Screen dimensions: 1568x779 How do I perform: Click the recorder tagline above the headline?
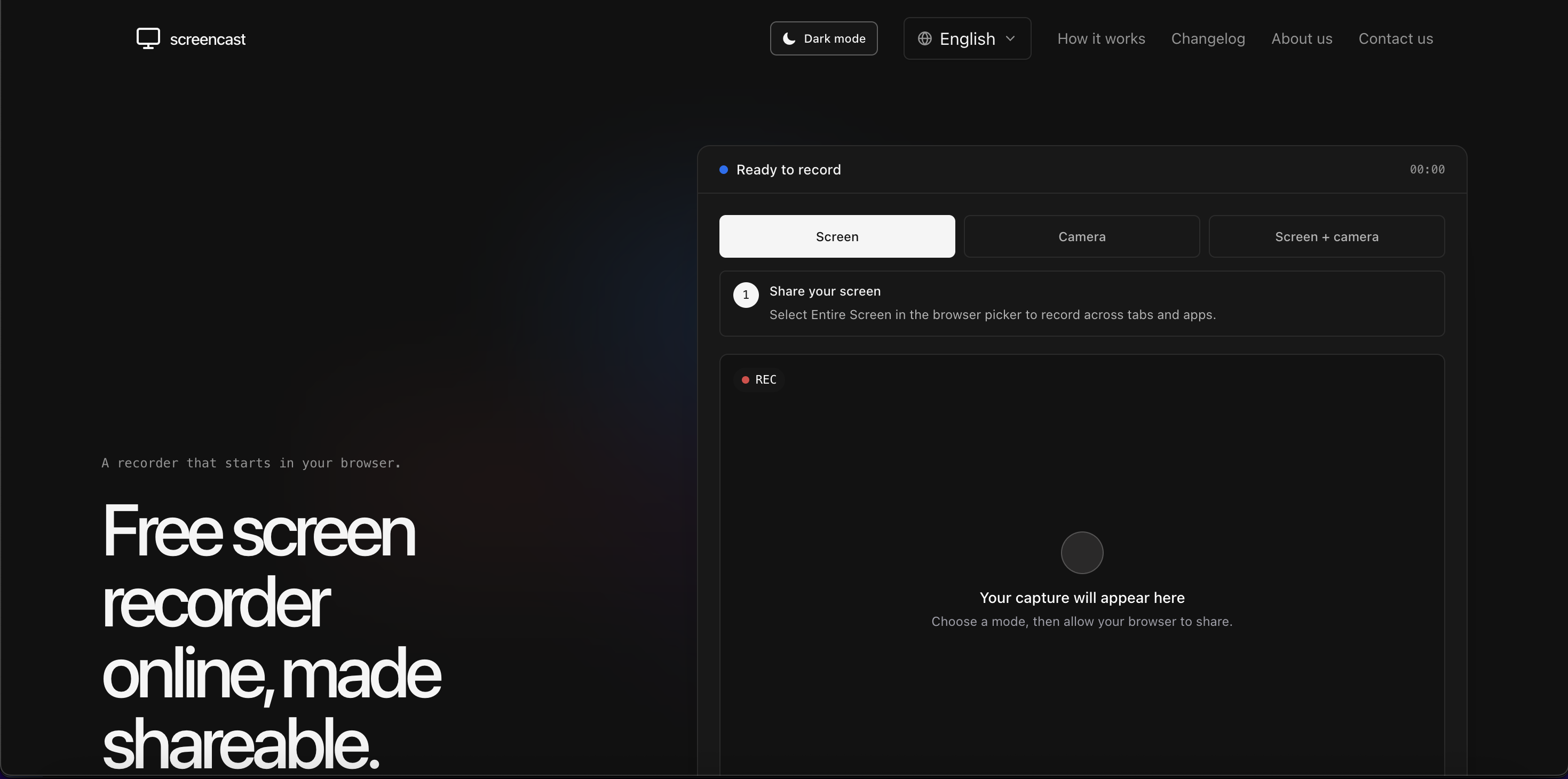click(251, 463)
